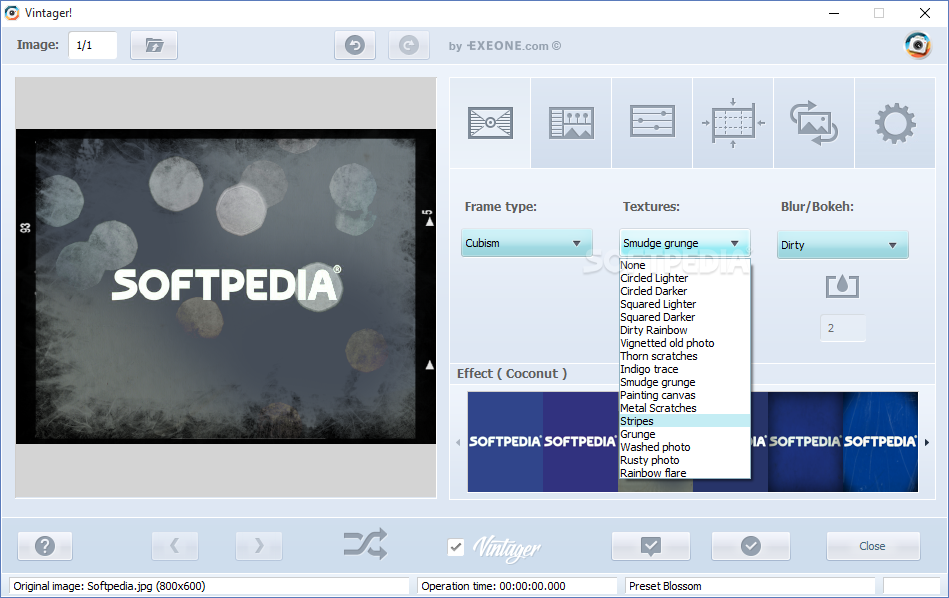Pick Painting canvas texture
The image size is (949, 598).
point(685,395)
